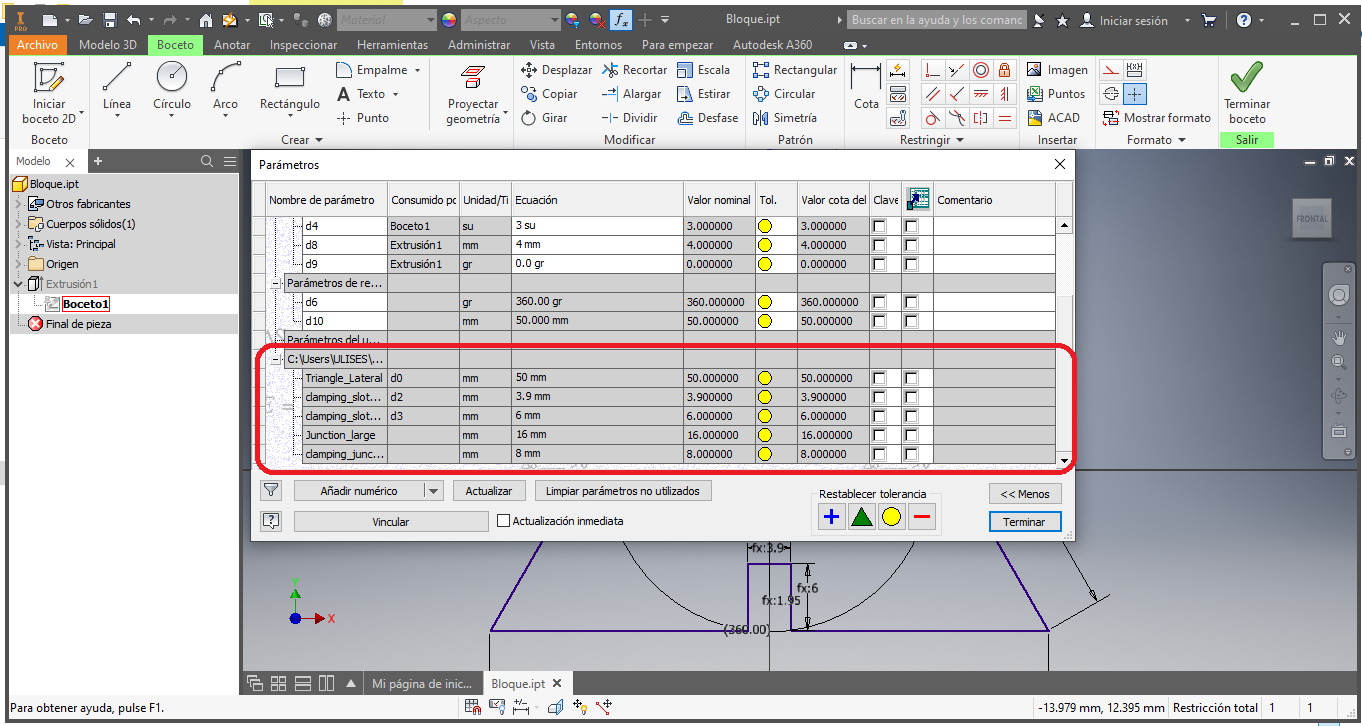Use the Desplazar move tool
Viewport: 1362px width, 726px height.
557,70
